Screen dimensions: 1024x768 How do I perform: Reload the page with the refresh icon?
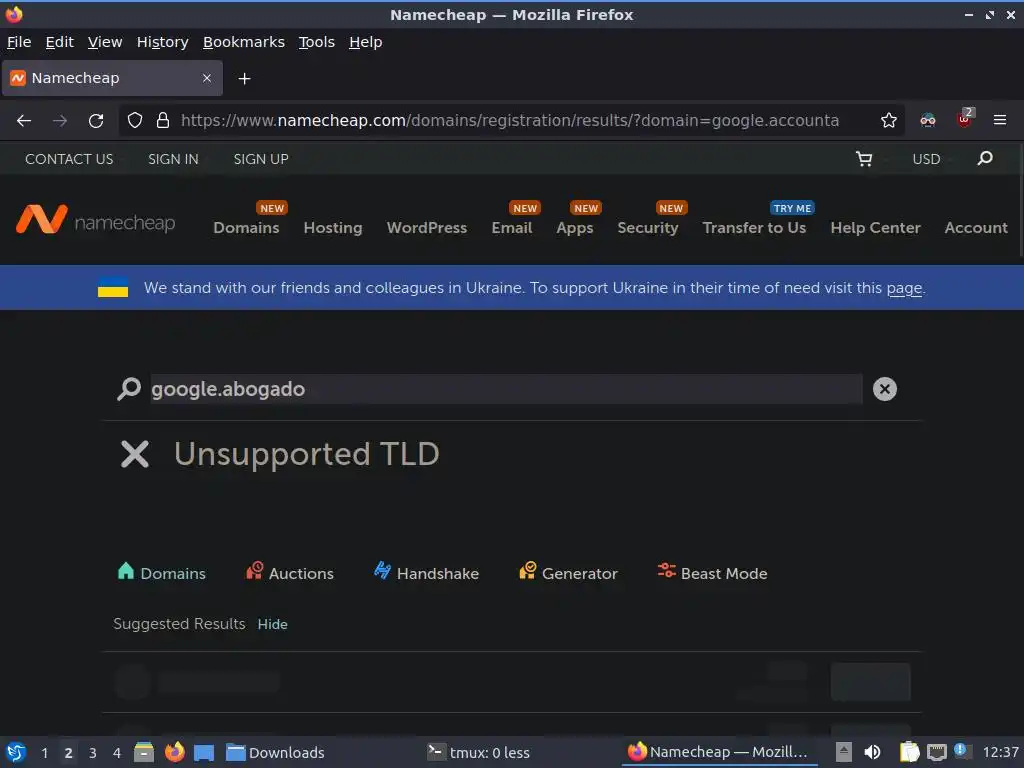(x=96, y=120)
